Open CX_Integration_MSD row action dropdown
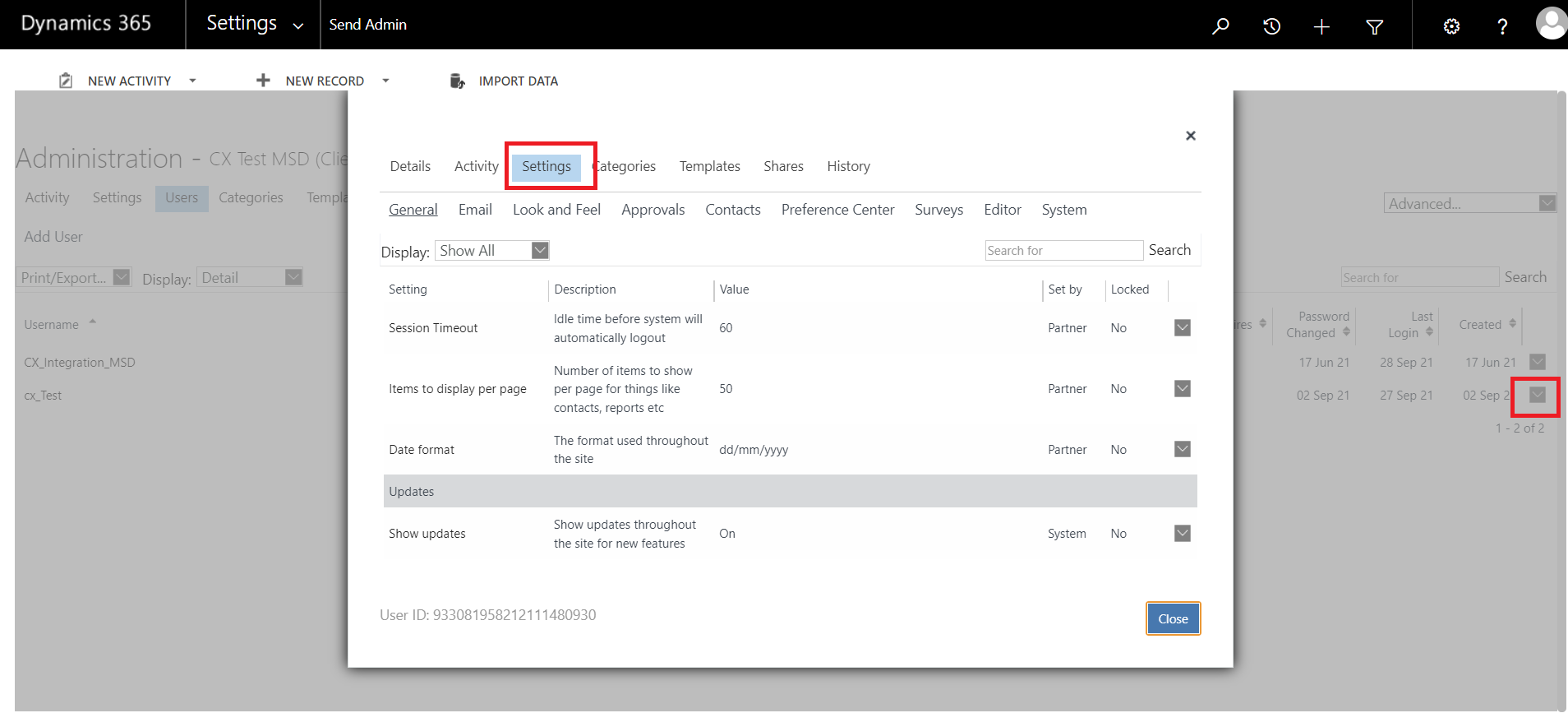 point(1538,362)
